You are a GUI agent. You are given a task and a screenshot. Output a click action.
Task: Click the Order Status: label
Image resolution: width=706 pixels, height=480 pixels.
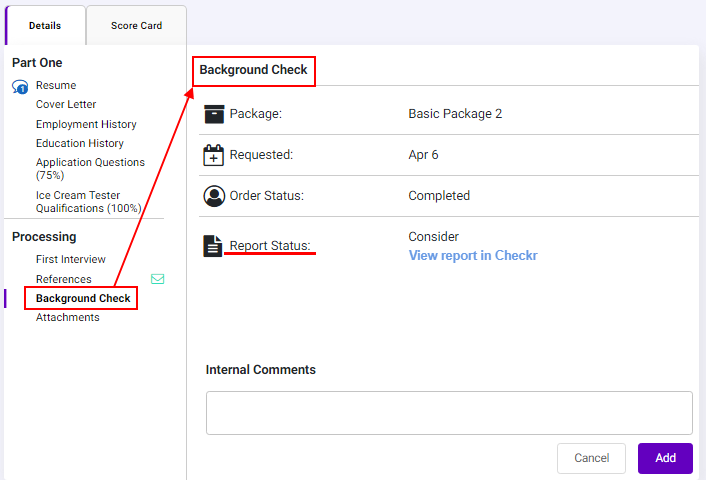coord(267,196)
